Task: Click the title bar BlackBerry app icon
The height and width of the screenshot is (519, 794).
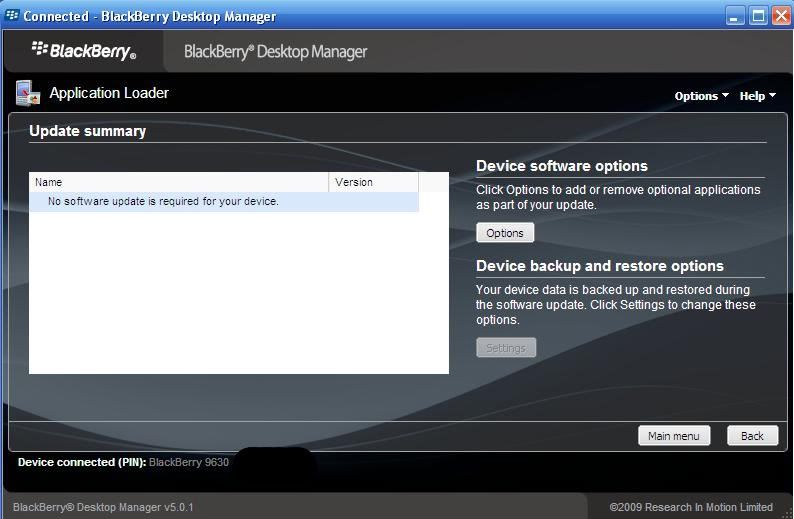Action: tap(12, 16)
